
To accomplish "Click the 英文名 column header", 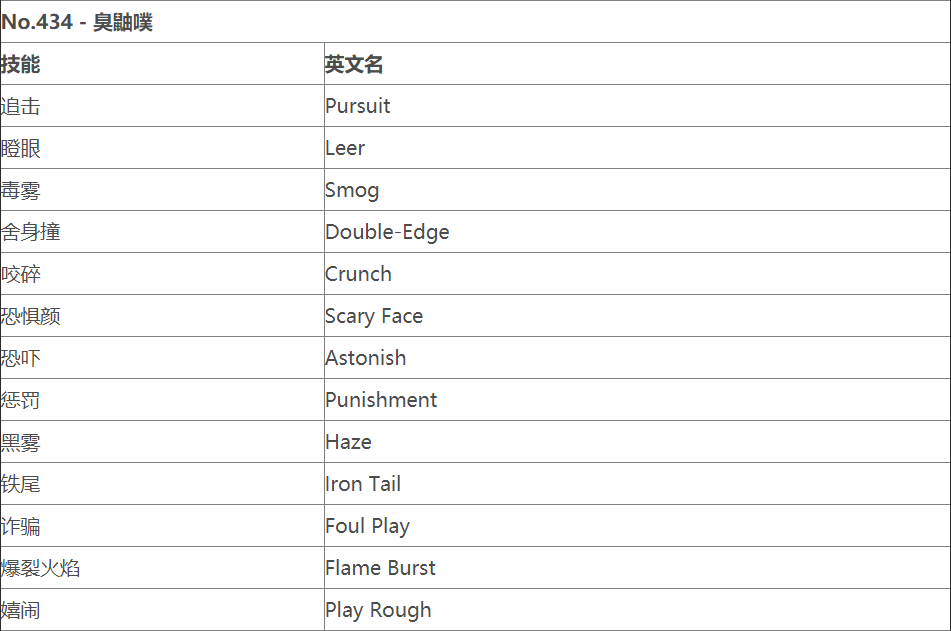I will coord(354,64).
